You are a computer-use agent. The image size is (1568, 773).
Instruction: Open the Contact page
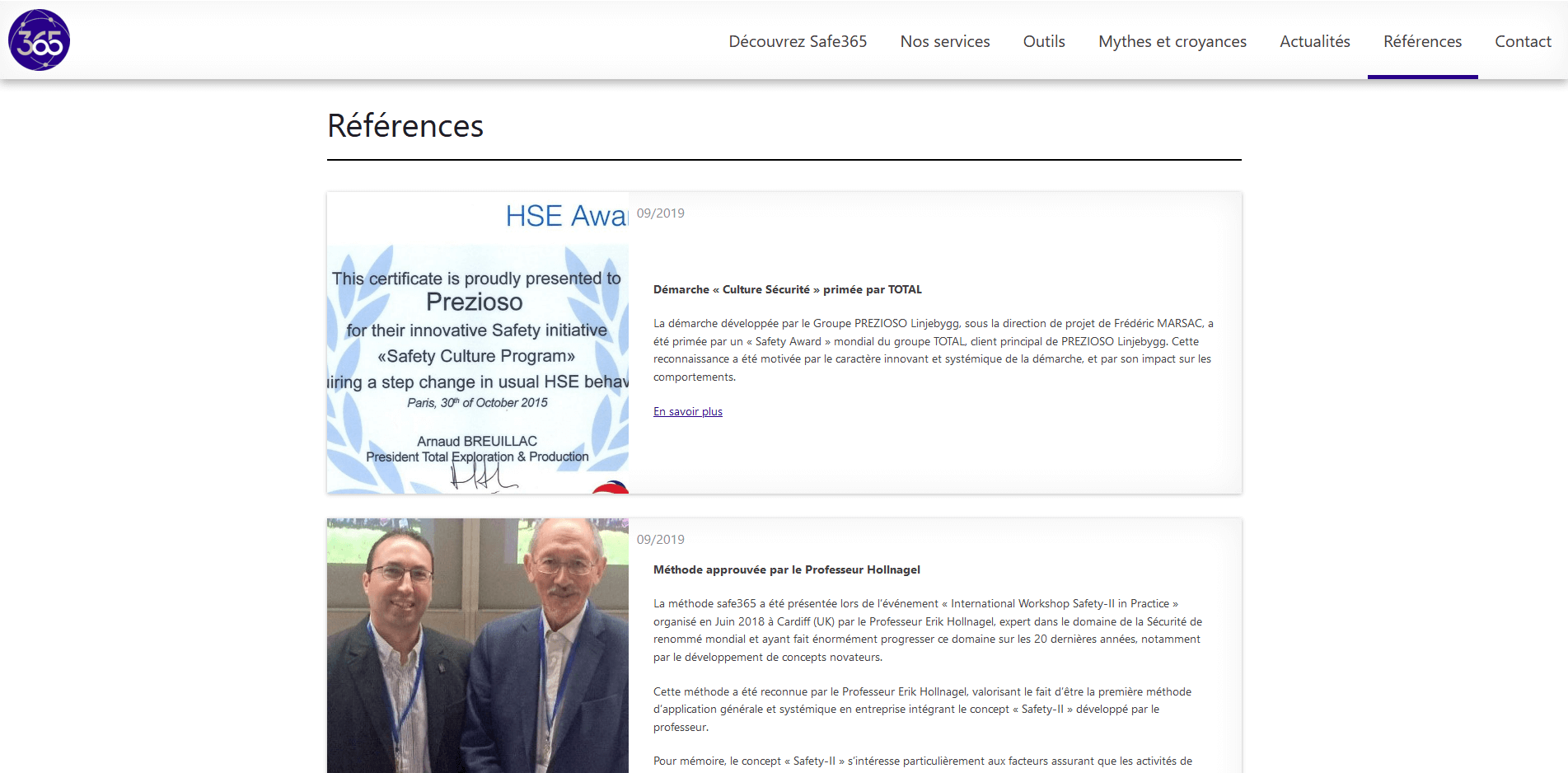coord(1523,41)
